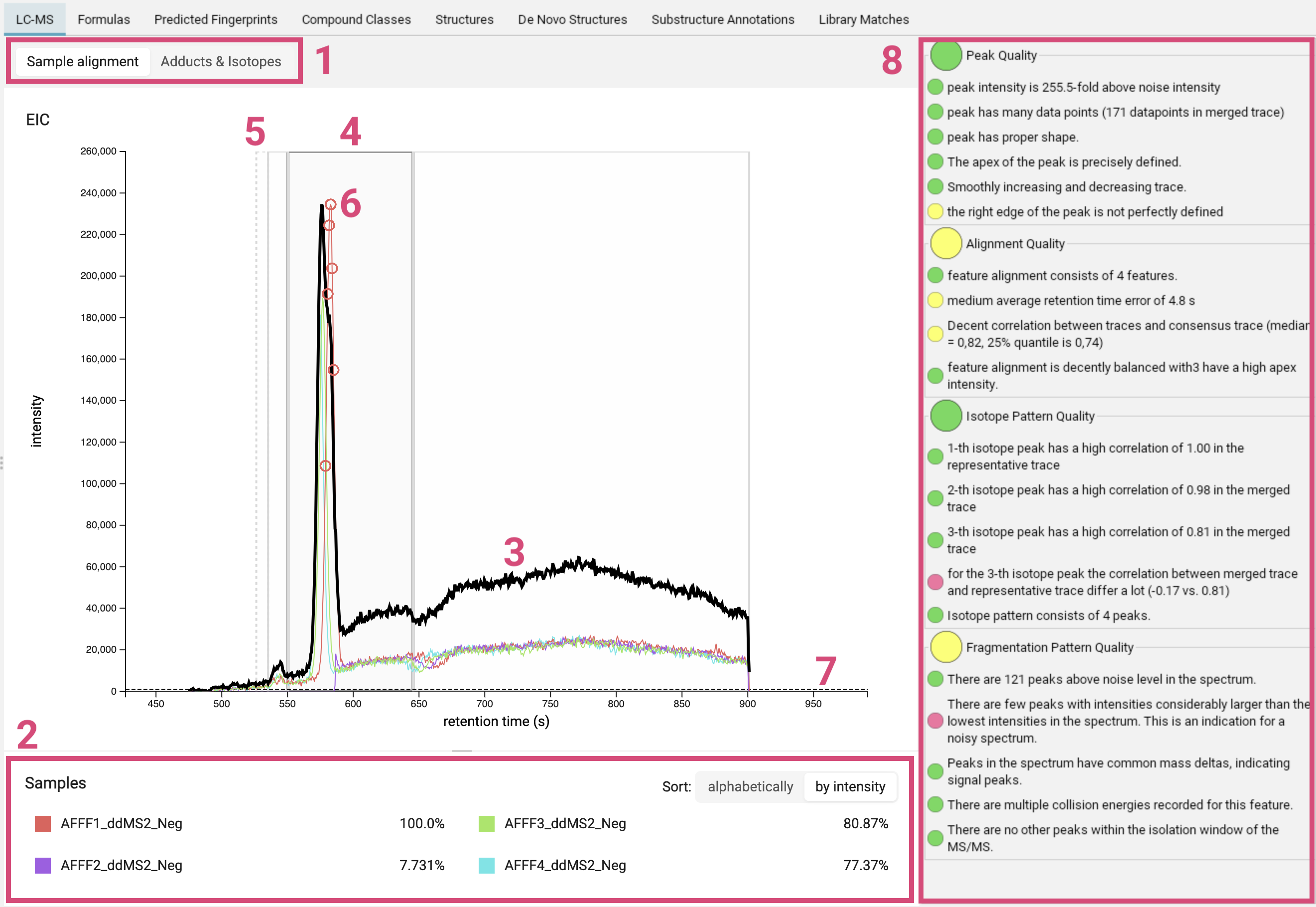Click green dot for 4 features alignment
The width and height of the screenshot is (1316, 907).
935,275
